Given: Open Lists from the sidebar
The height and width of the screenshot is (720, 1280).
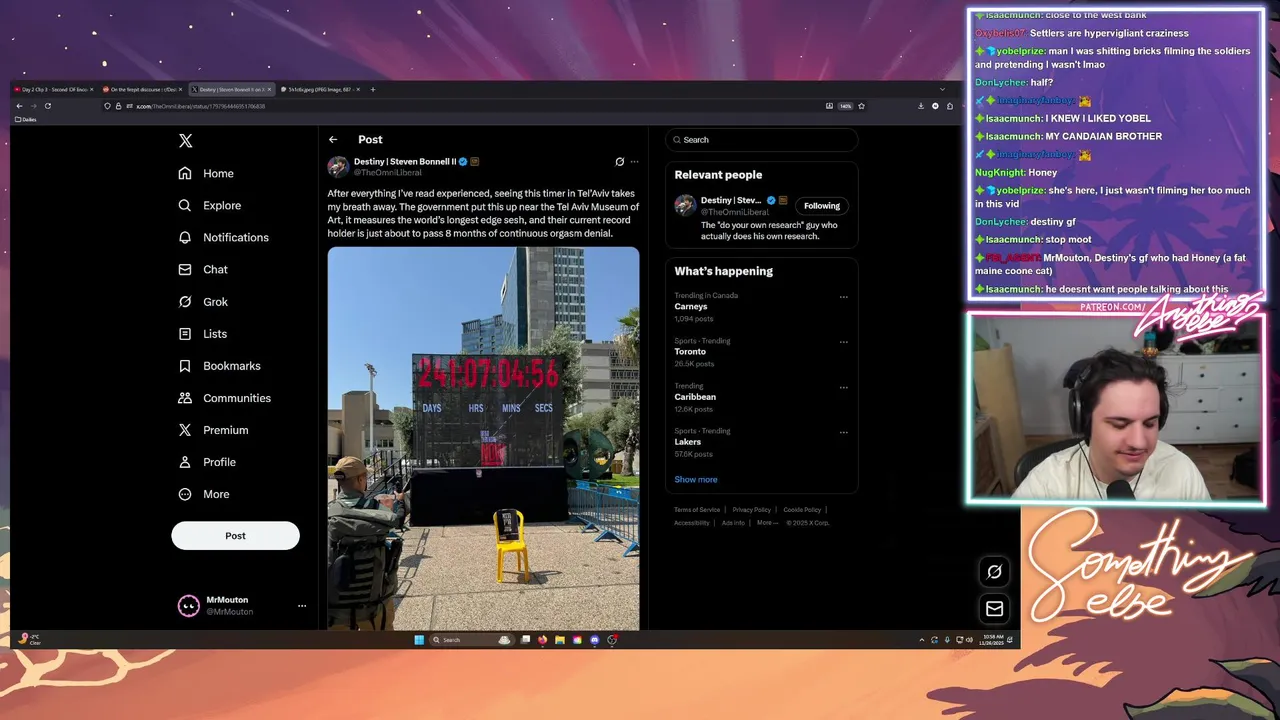Looking at the screenshot, I should pyautogui.click(x=202, y=333).
